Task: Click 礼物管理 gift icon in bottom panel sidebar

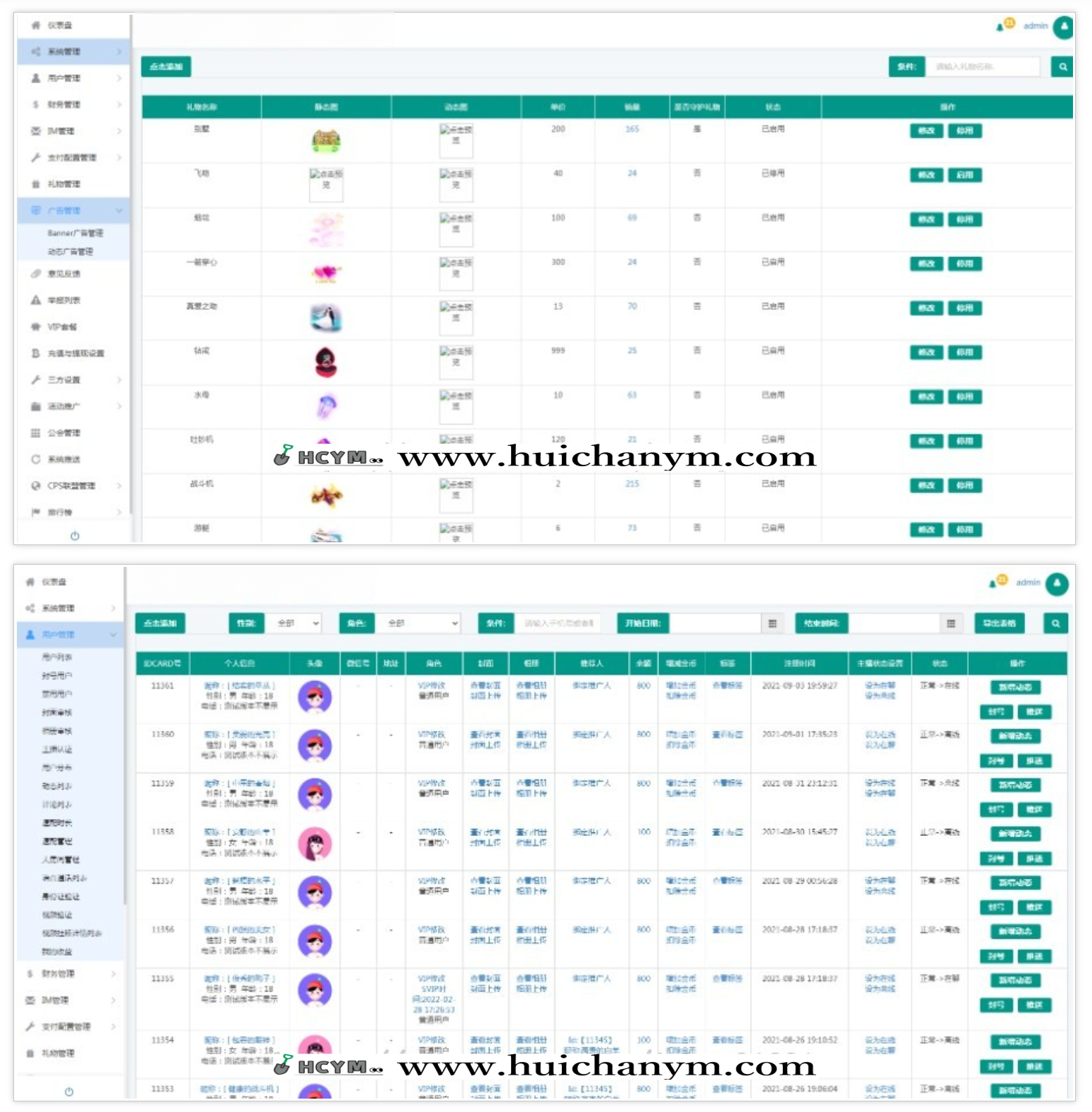Action: [x=30, y=1054]
